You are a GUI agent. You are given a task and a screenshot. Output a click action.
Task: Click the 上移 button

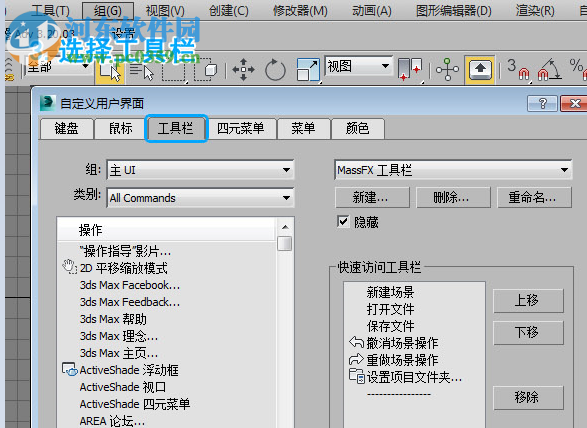pos(528,300)
